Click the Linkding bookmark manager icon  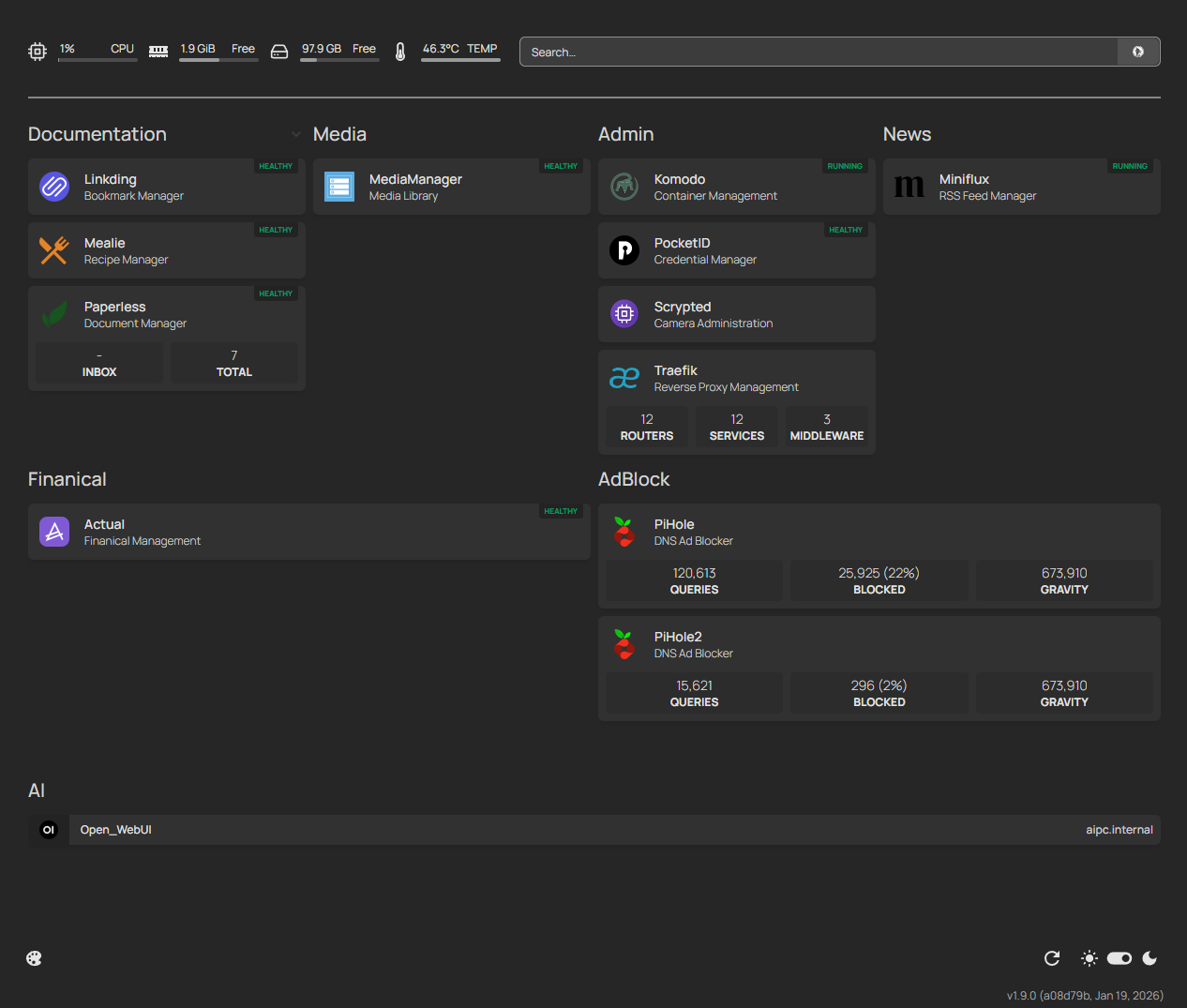pos(54,187)
